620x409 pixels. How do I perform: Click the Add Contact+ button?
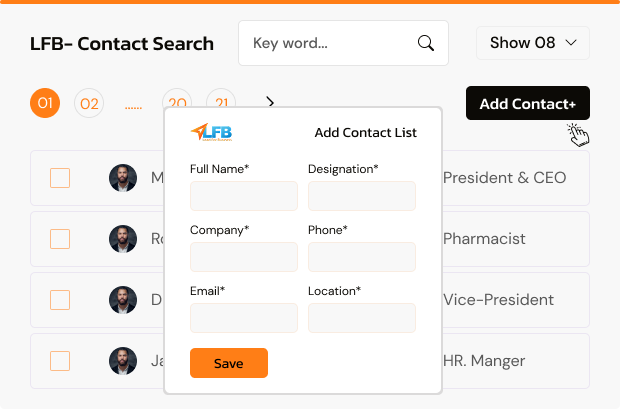click(x=528, y=103)
